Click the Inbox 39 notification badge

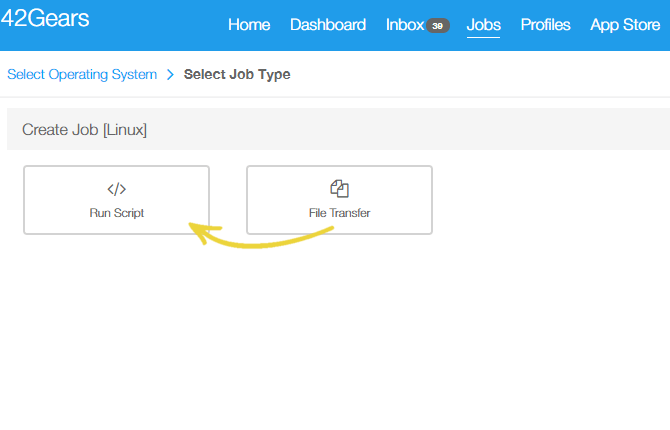coord(438,26)
